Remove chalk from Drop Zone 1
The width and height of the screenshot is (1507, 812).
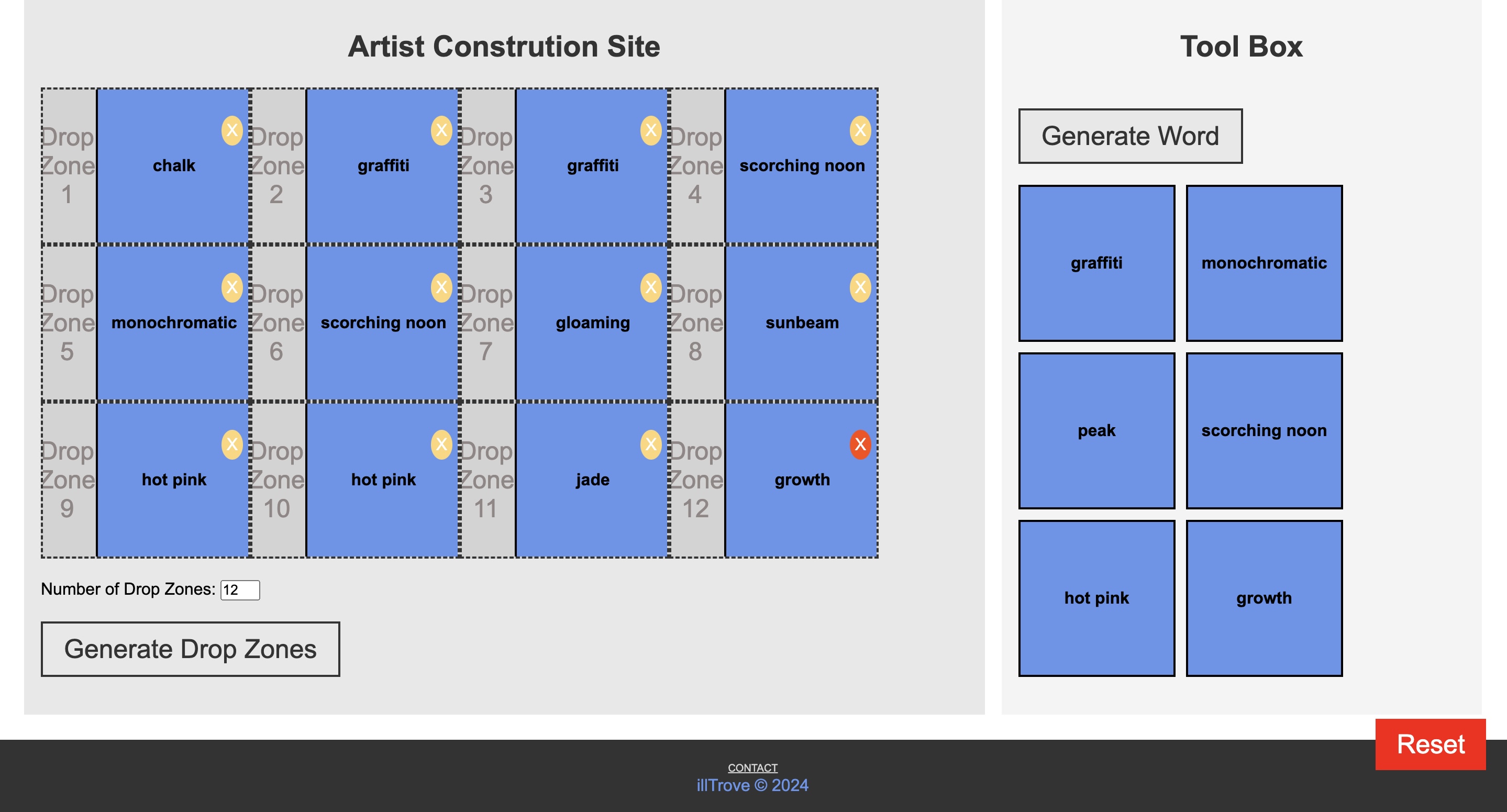point(231,130)
